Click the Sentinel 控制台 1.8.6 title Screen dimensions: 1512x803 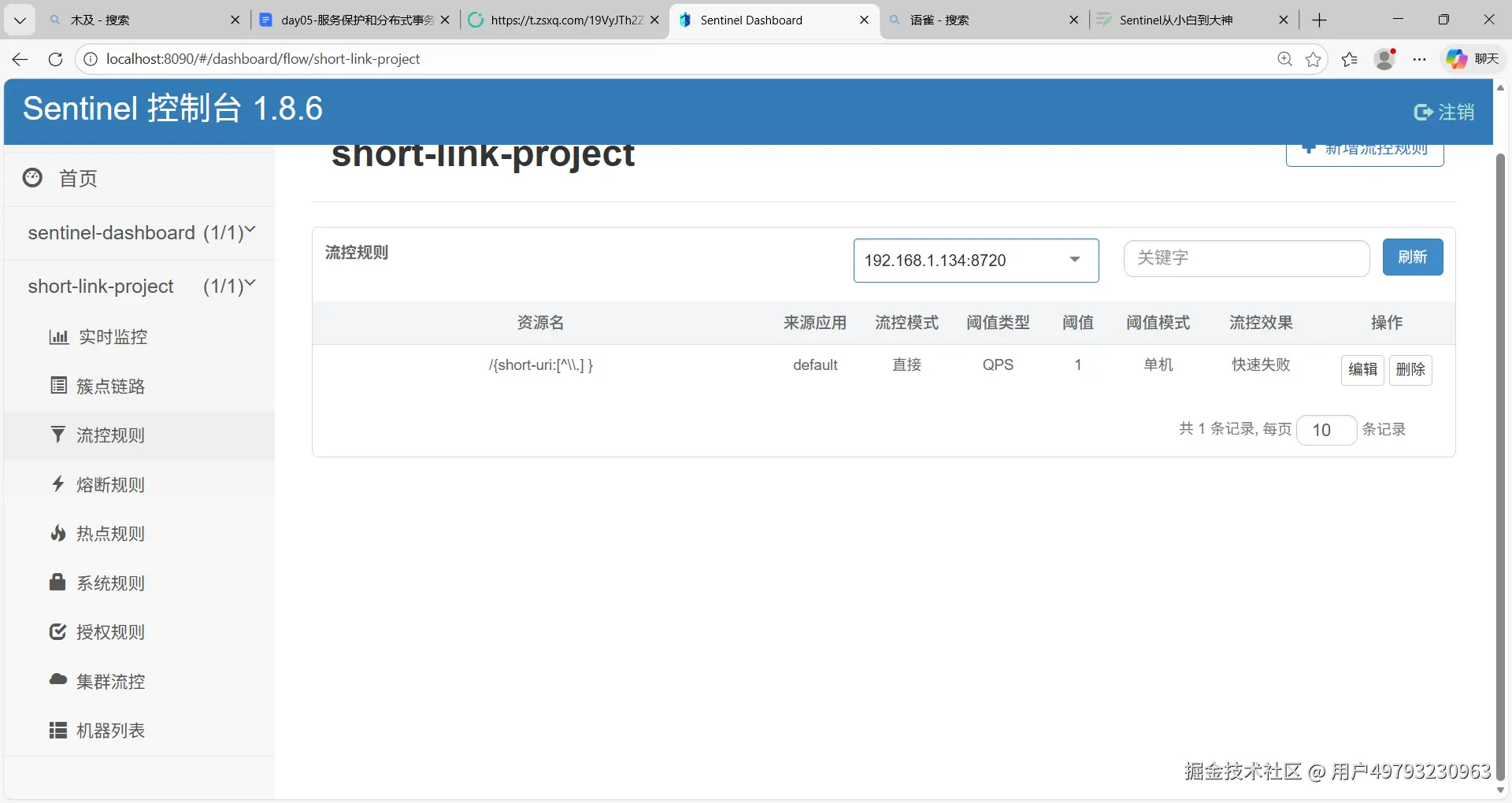tap(172, 109)
